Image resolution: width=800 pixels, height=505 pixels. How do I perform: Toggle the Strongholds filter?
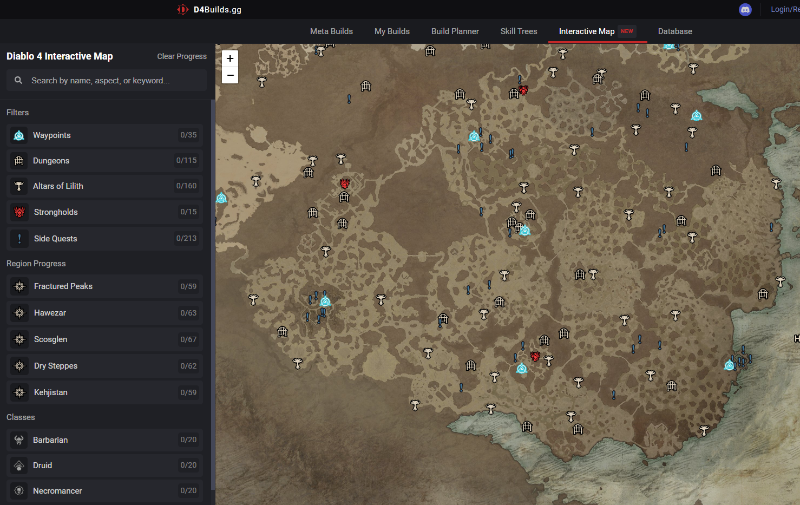click(x=105, y=212)
